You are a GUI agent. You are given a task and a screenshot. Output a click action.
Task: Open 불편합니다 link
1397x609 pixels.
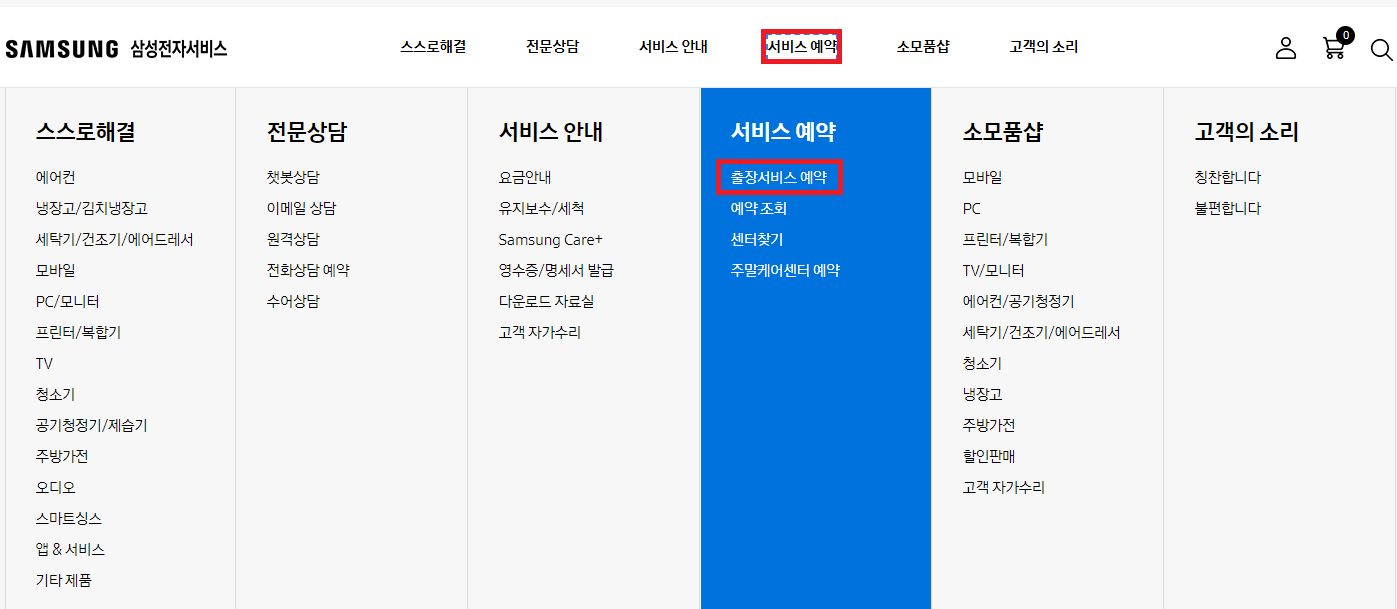[1228, 209]
